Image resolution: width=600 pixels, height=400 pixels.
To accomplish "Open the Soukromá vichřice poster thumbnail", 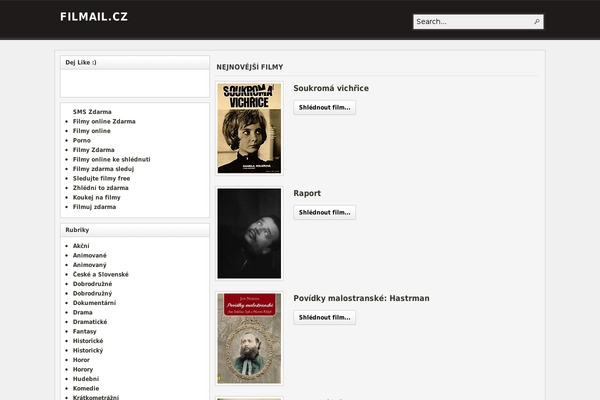I will click(x=249, y=128).
